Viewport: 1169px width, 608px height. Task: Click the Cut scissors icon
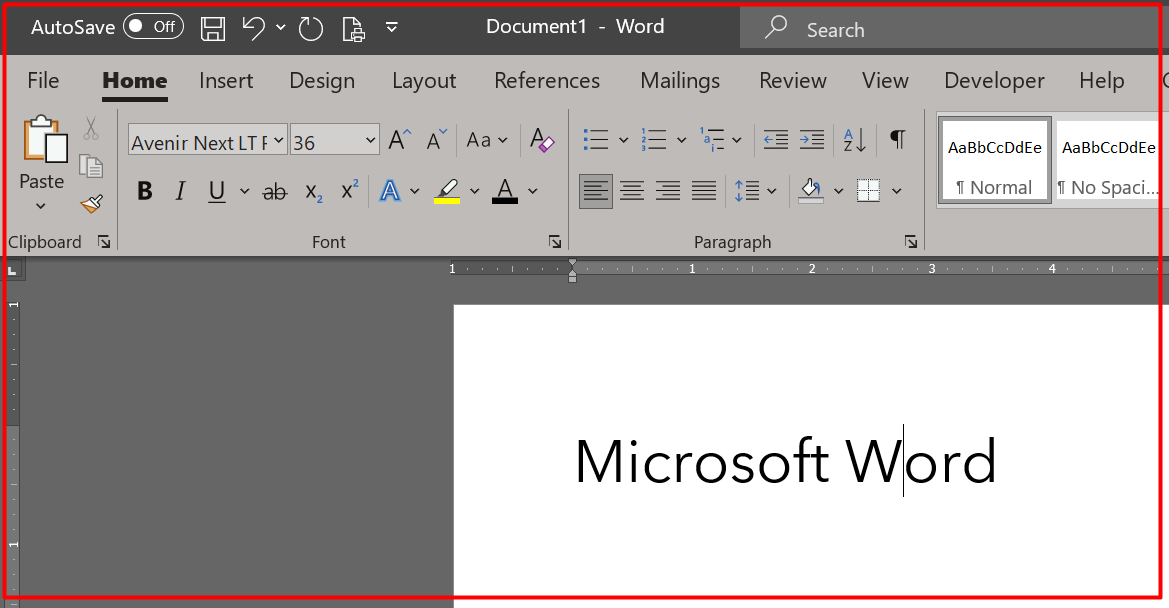(x=91, y=128)
